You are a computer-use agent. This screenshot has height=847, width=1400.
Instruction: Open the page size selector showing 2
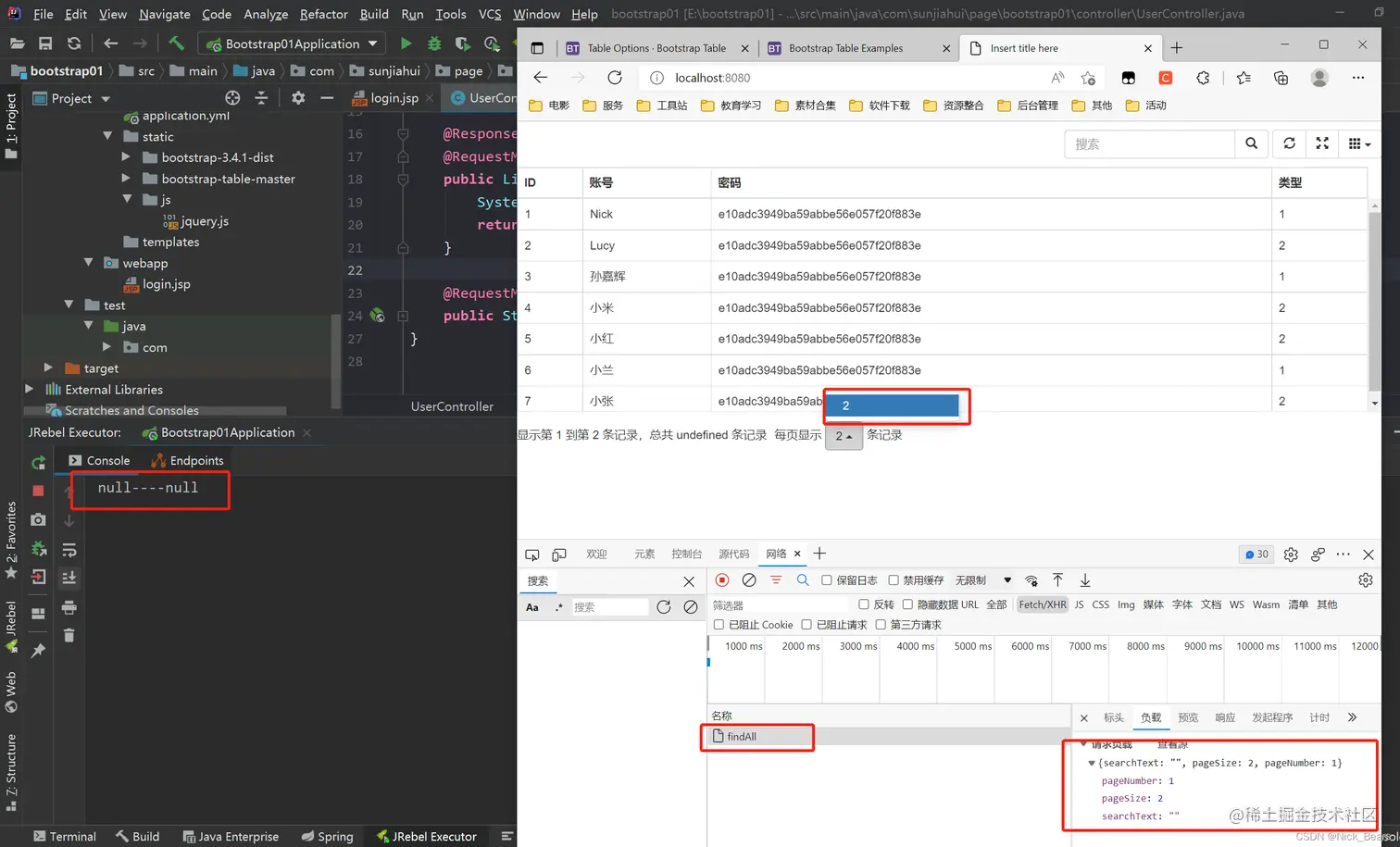[844, 435]
